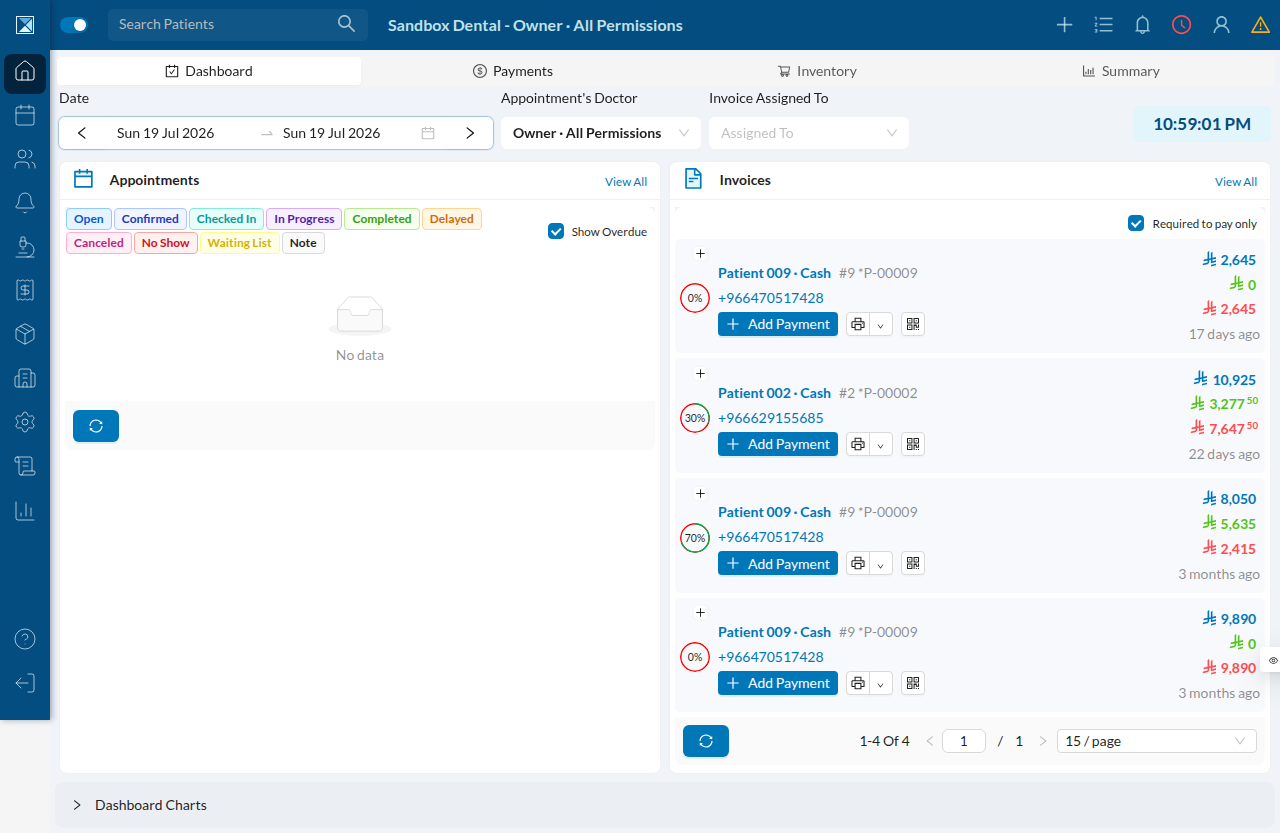Open the bell icon in the left sidebar
1280x833 pixels.
(25, 203)
